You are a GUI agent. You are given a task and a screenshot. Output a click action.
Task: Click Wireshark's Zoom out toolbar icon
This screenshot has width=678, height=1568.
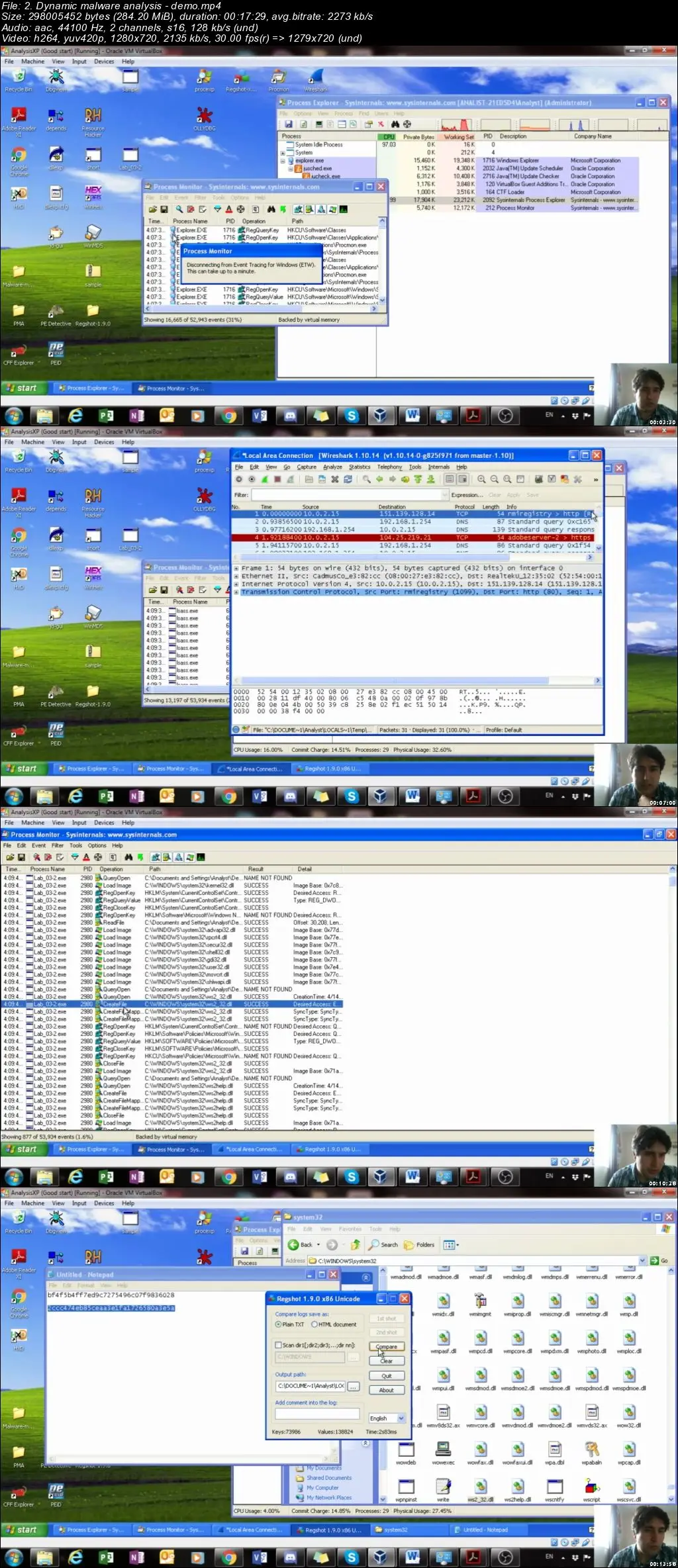point(494,479)
